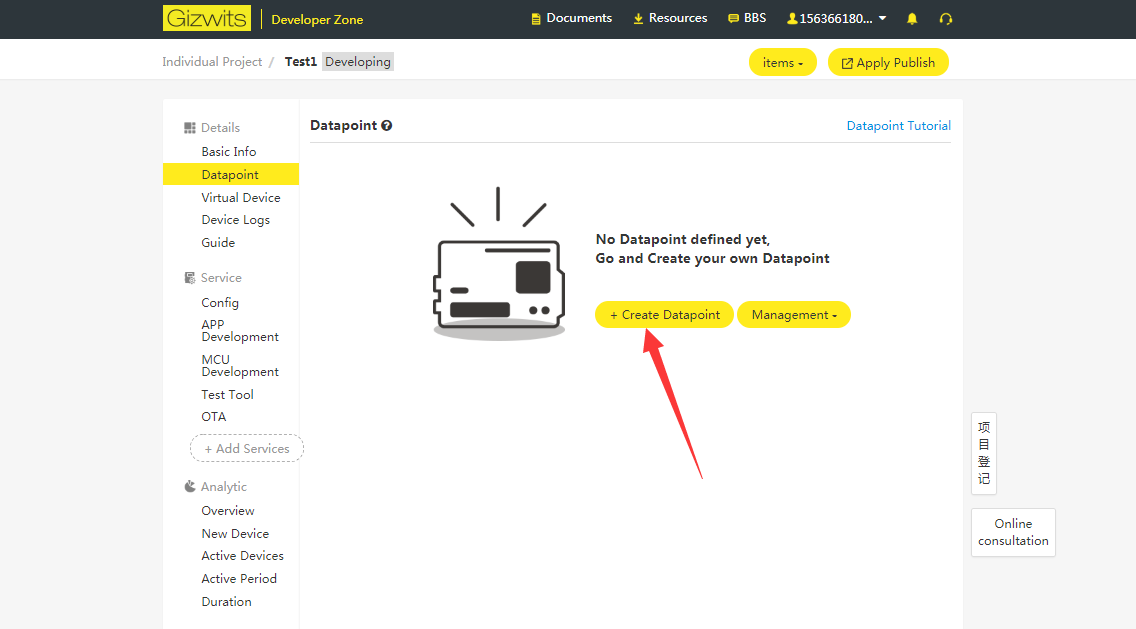The height and width of the screenshot is (629, 1136).
Task: Click the Add Services button
Action: point(247,449)
